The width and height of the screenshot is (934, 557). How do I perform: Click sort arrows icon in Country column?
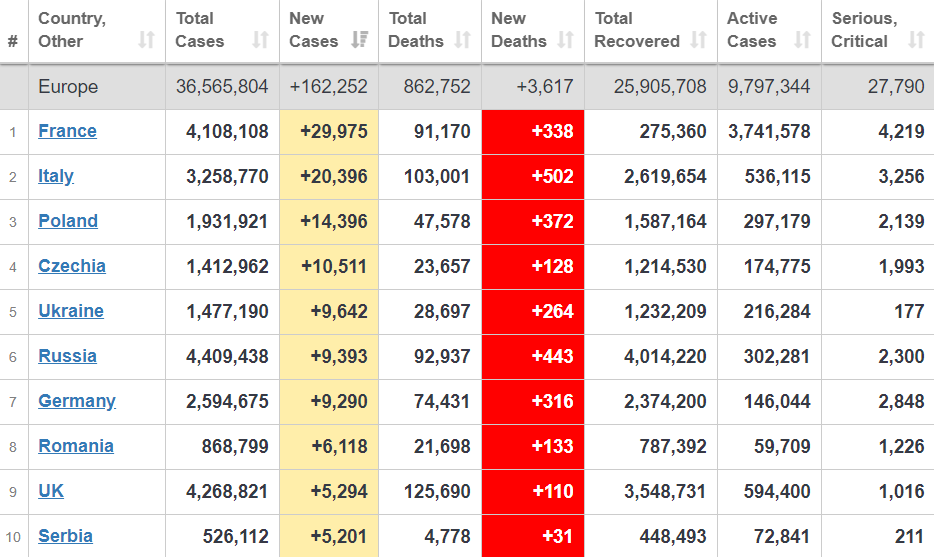[x=147, y=41]
